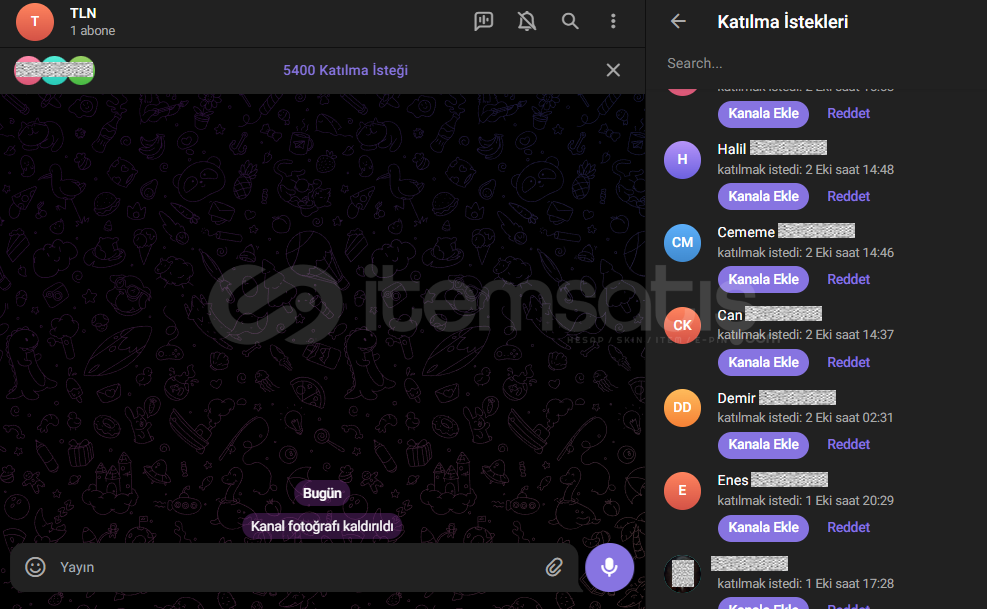
Task: Open the 5400 Katılma İsteği link
Action: (345, 70)
